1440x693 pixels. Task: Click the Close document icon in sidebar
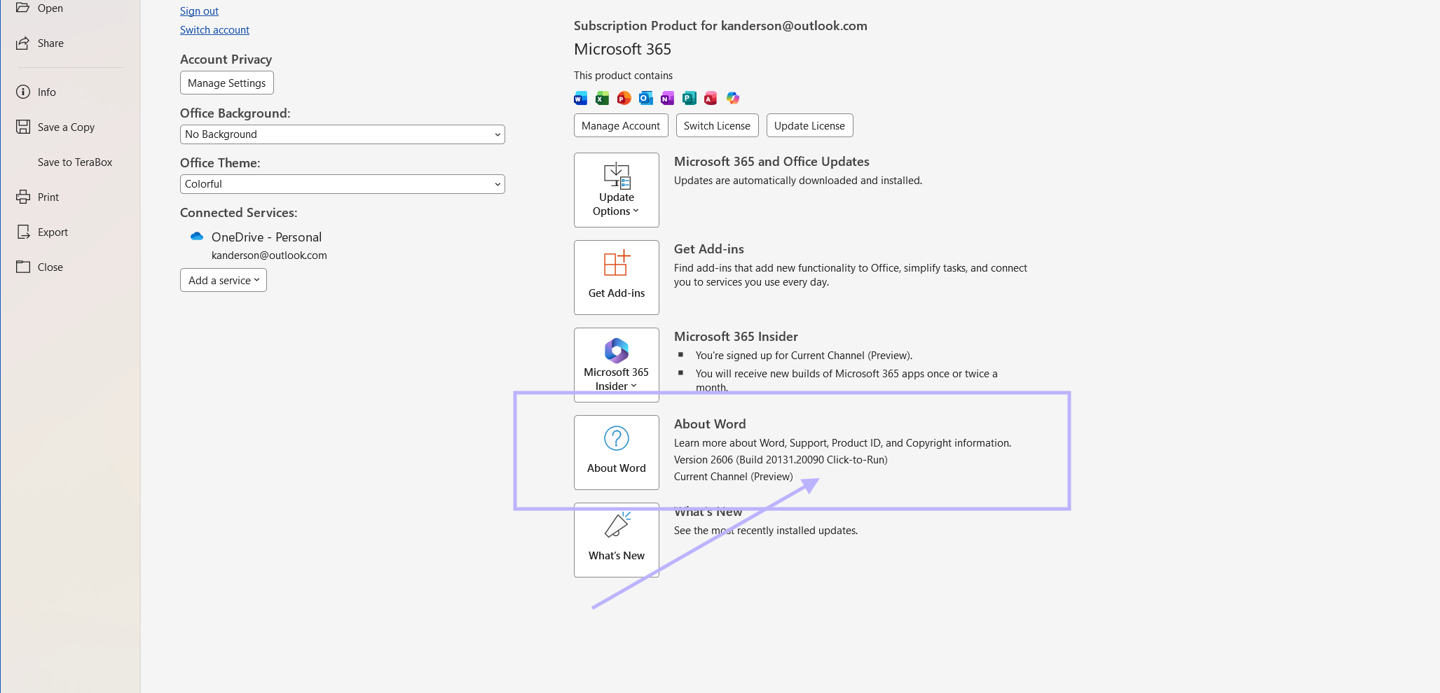(23, 267)
